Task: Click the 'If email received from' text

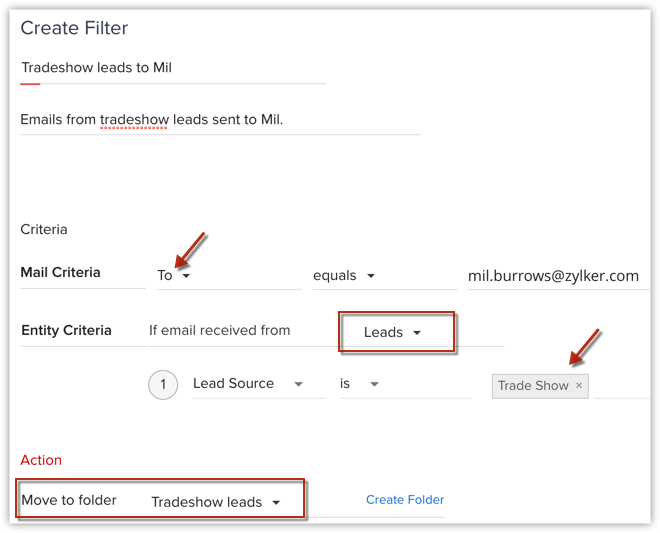Action: [219, 330]
